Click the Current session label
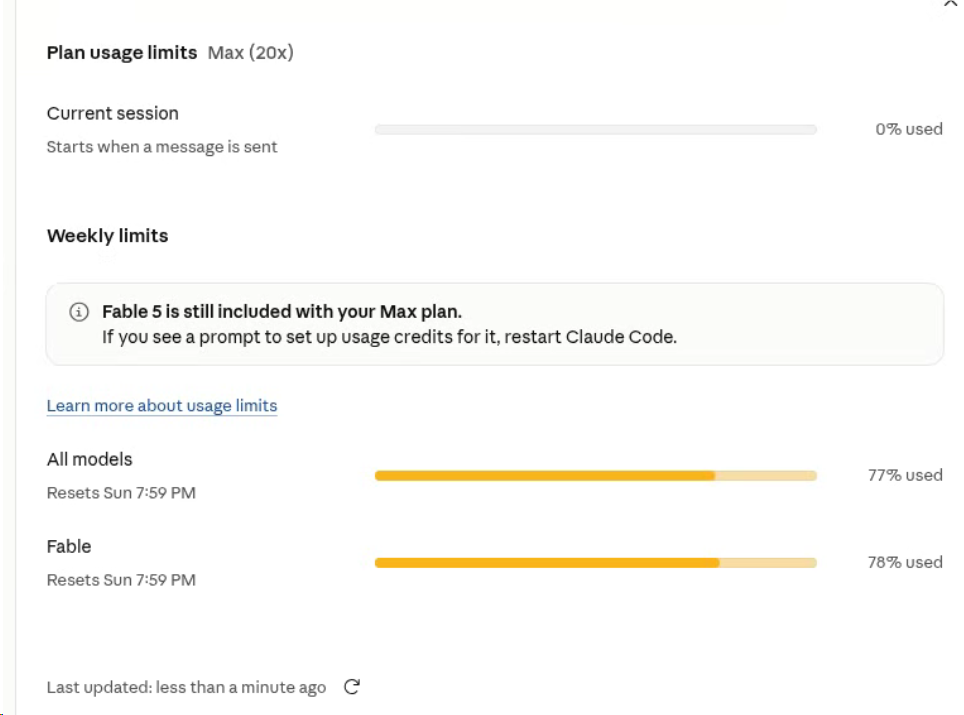The height and width of the screenshot is (715, 964). pos(113,113)
